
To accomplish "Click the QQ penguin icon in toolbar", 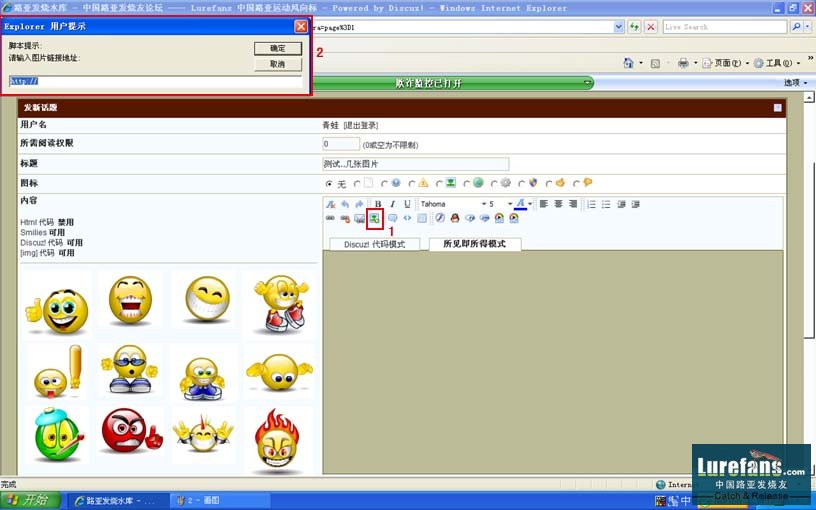I will [454, 218].
